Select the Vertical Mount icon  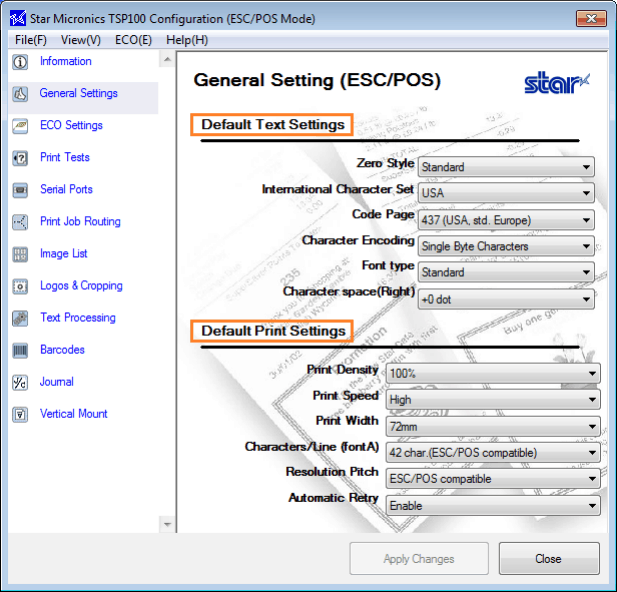[x=19, y=414]
